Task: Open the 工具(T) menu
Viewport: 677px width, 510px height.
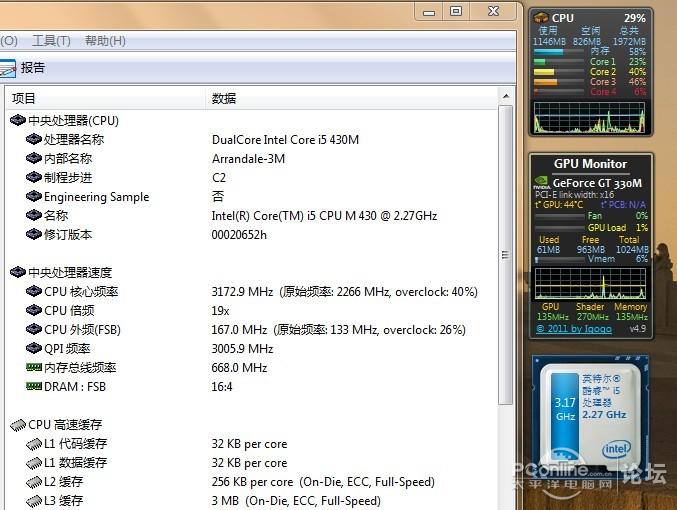Action: click(x=51, y=41)
